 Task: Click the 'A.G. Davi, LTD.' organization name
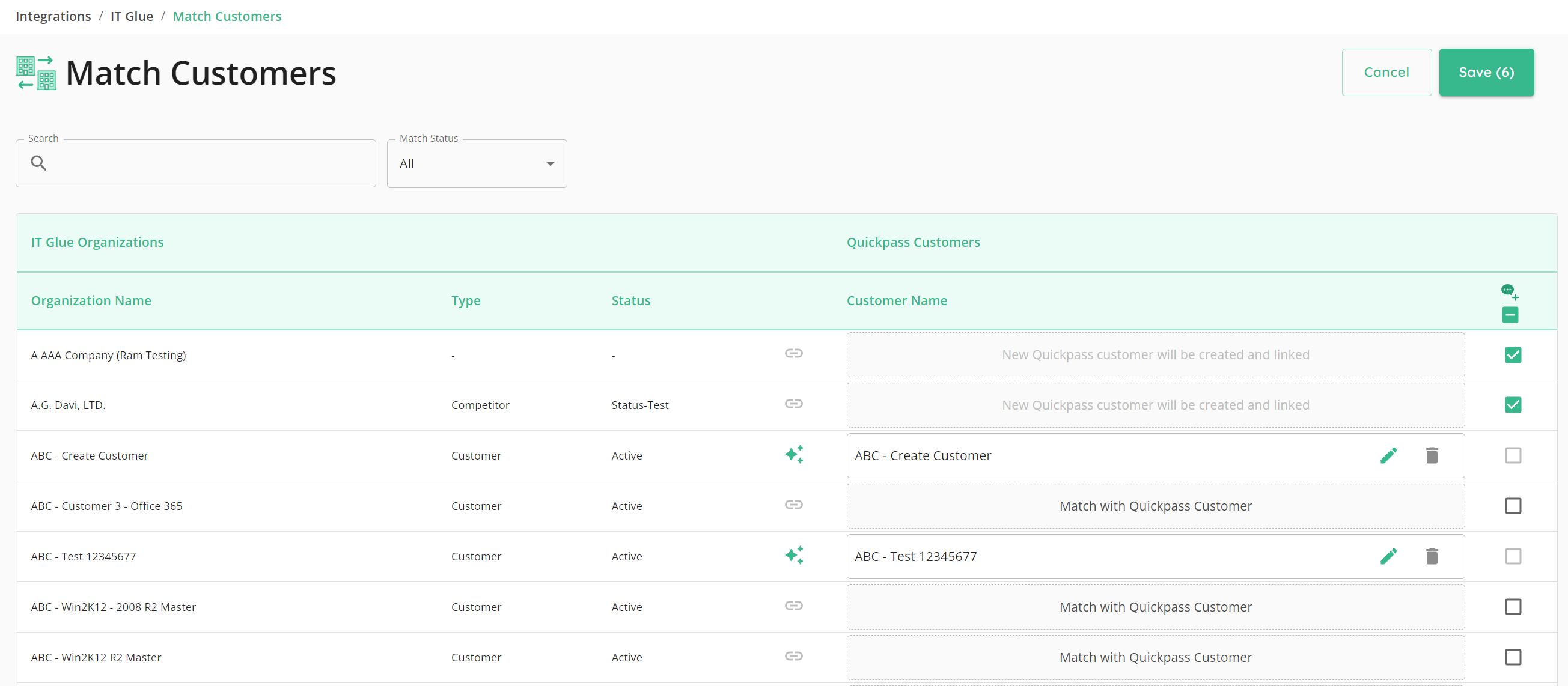(68, 405)
